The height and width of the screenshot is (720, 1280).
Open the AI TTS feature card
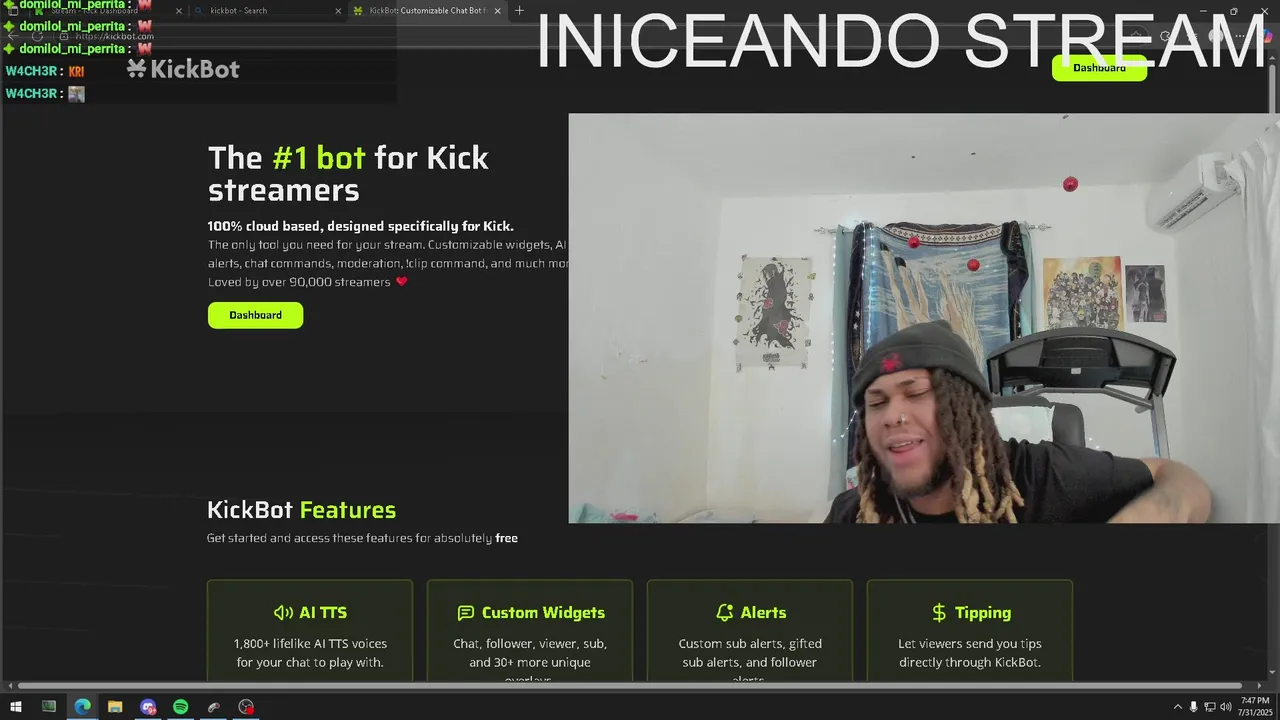point(310,631)
